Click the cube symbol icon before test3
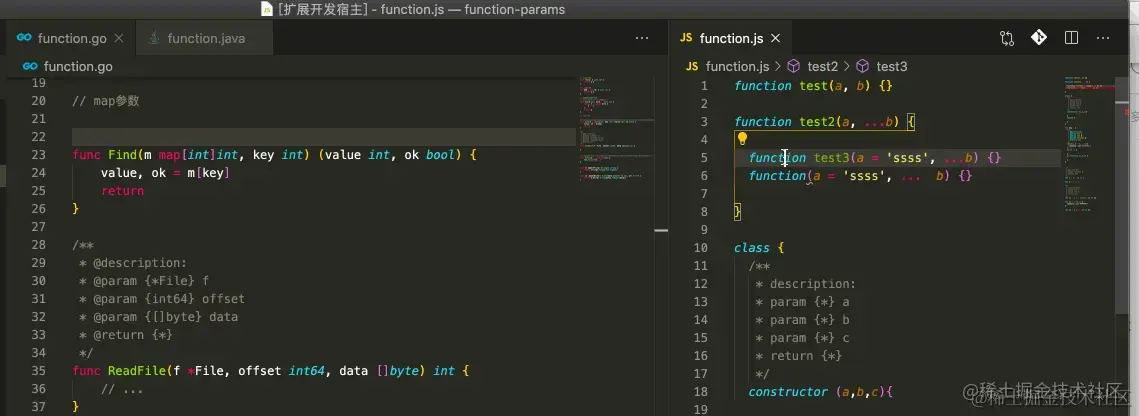Viewport: 1139px width, 416px height. (x=863, y=66)
